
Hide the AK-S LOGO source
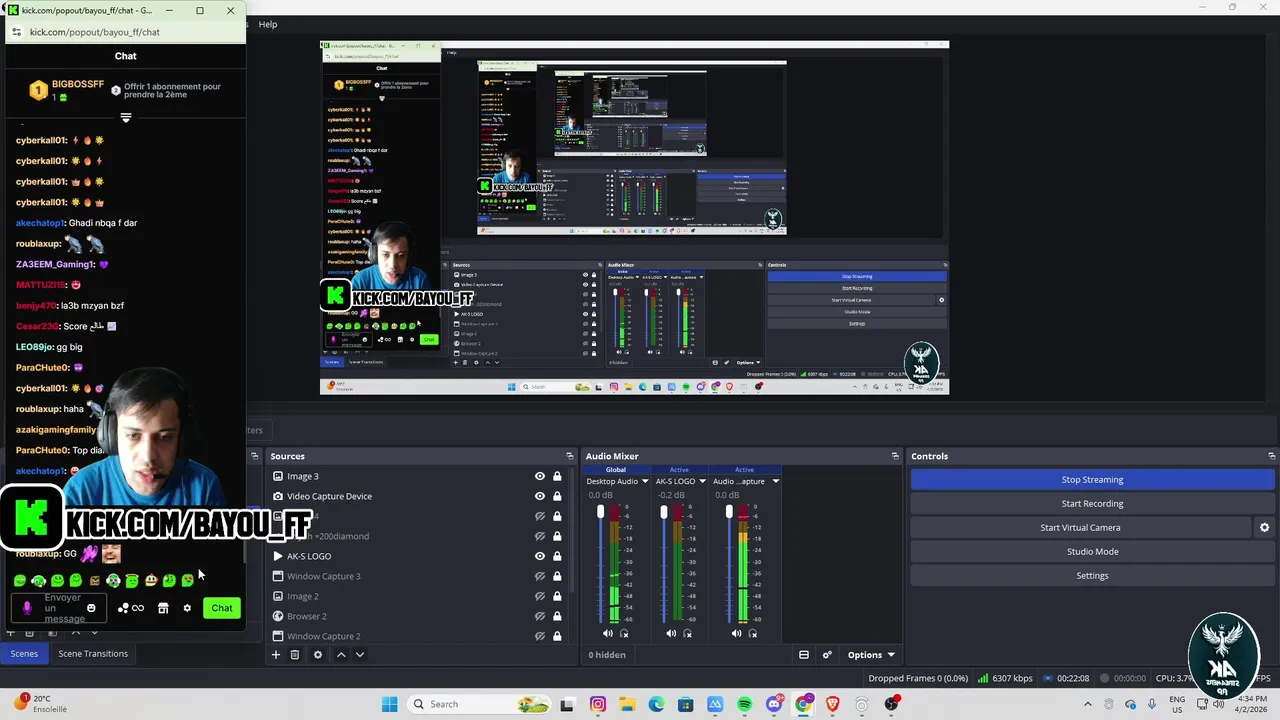coord(540,556)
